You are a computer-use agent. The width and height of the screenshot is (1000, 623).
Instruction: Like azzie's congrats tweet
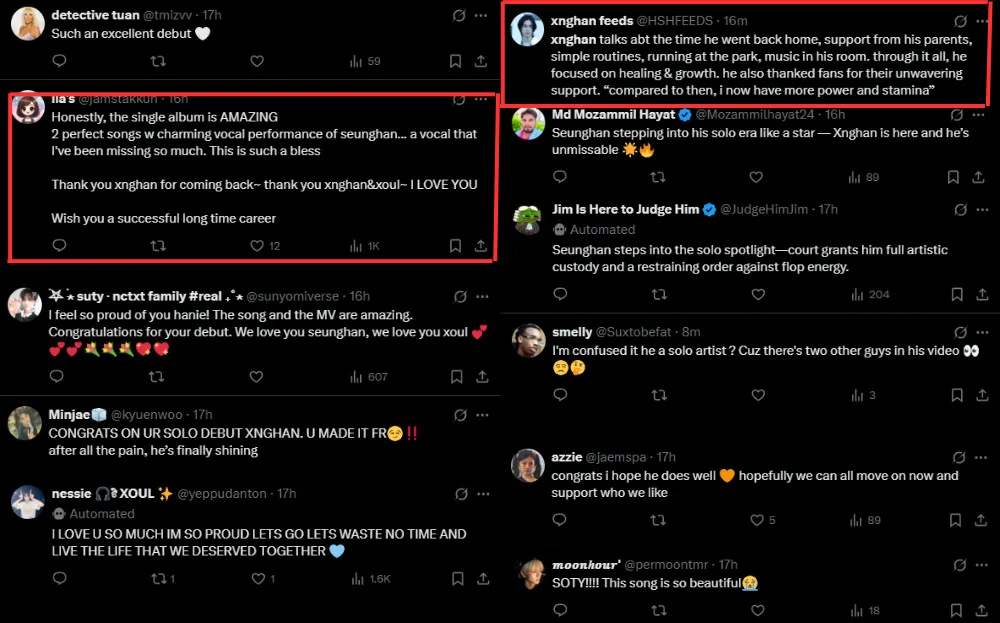pos(757,520)
